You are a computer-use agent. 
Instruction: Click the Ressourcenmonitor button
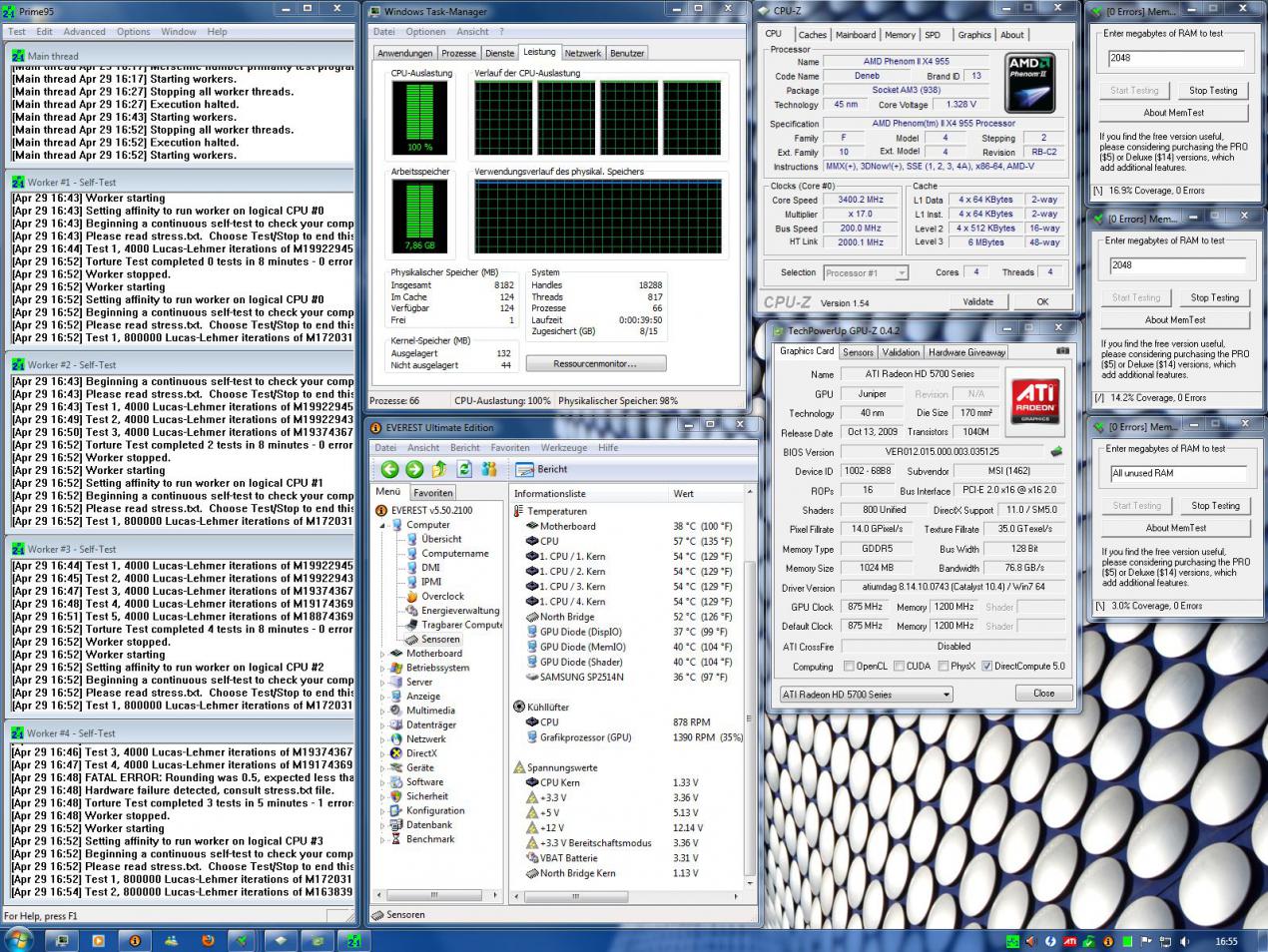(x=595, y=364)
